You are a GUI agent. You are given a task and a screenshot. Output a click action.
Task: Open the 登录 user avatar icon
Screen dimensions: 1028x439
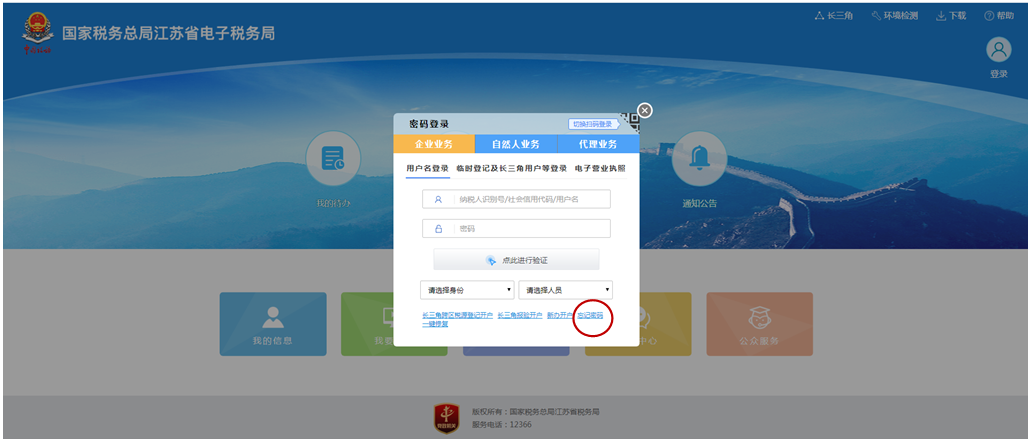998,50
